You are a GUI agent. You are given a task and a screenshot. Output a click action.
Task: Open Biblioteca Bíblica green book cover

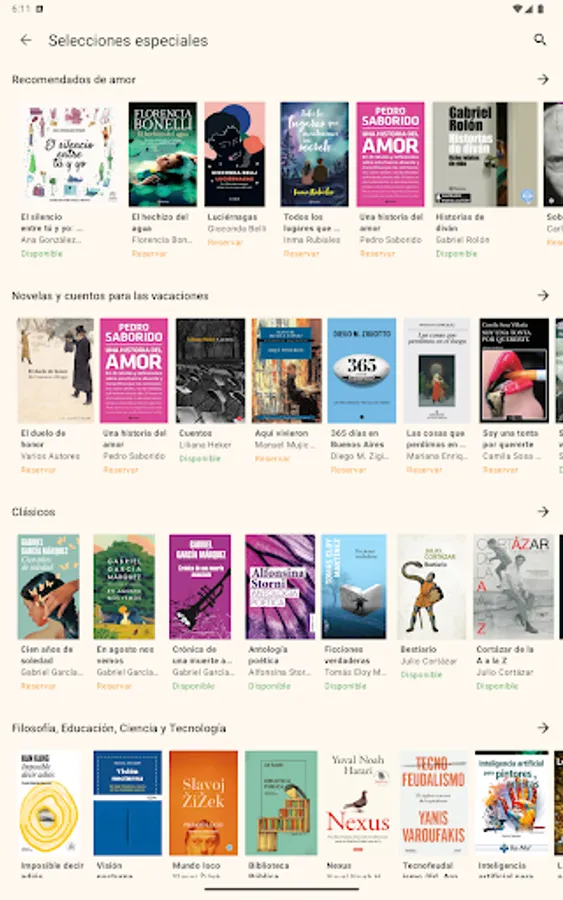click(281, 803)
